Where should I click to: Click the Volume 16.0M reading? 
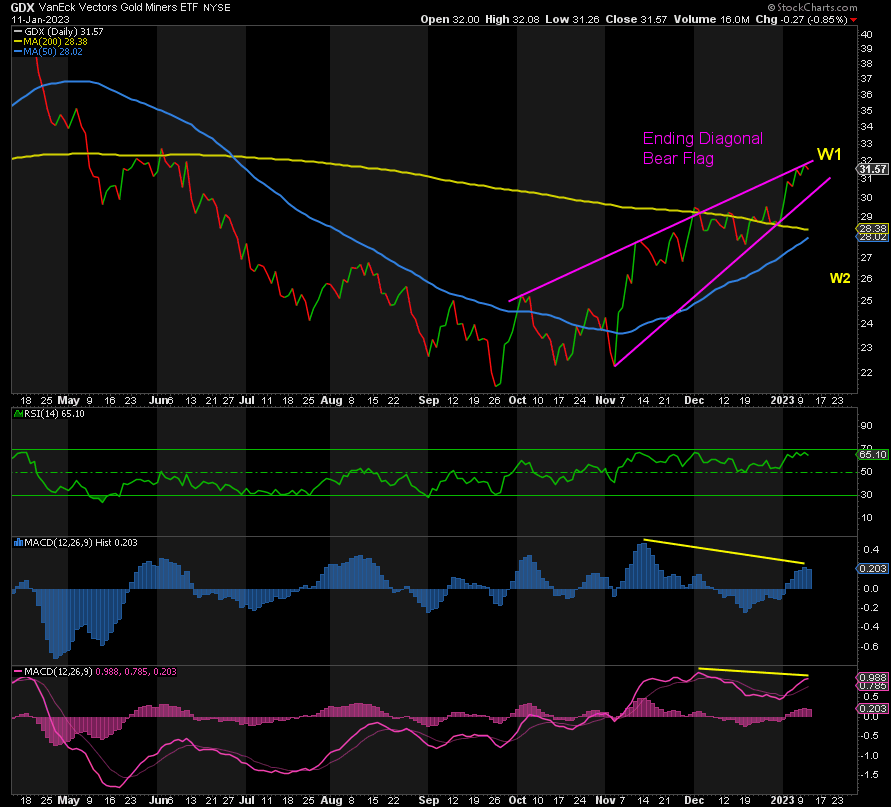[711, 19]
